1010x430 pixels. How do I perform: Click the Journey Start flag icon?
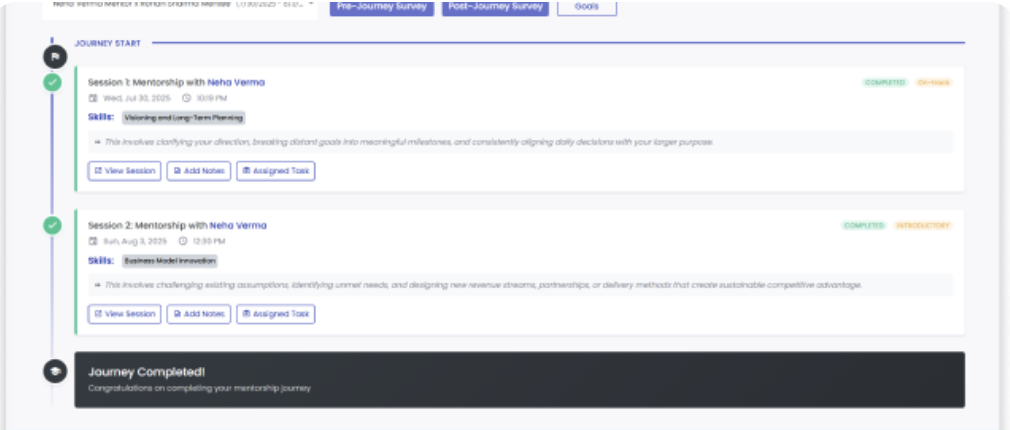55,57
